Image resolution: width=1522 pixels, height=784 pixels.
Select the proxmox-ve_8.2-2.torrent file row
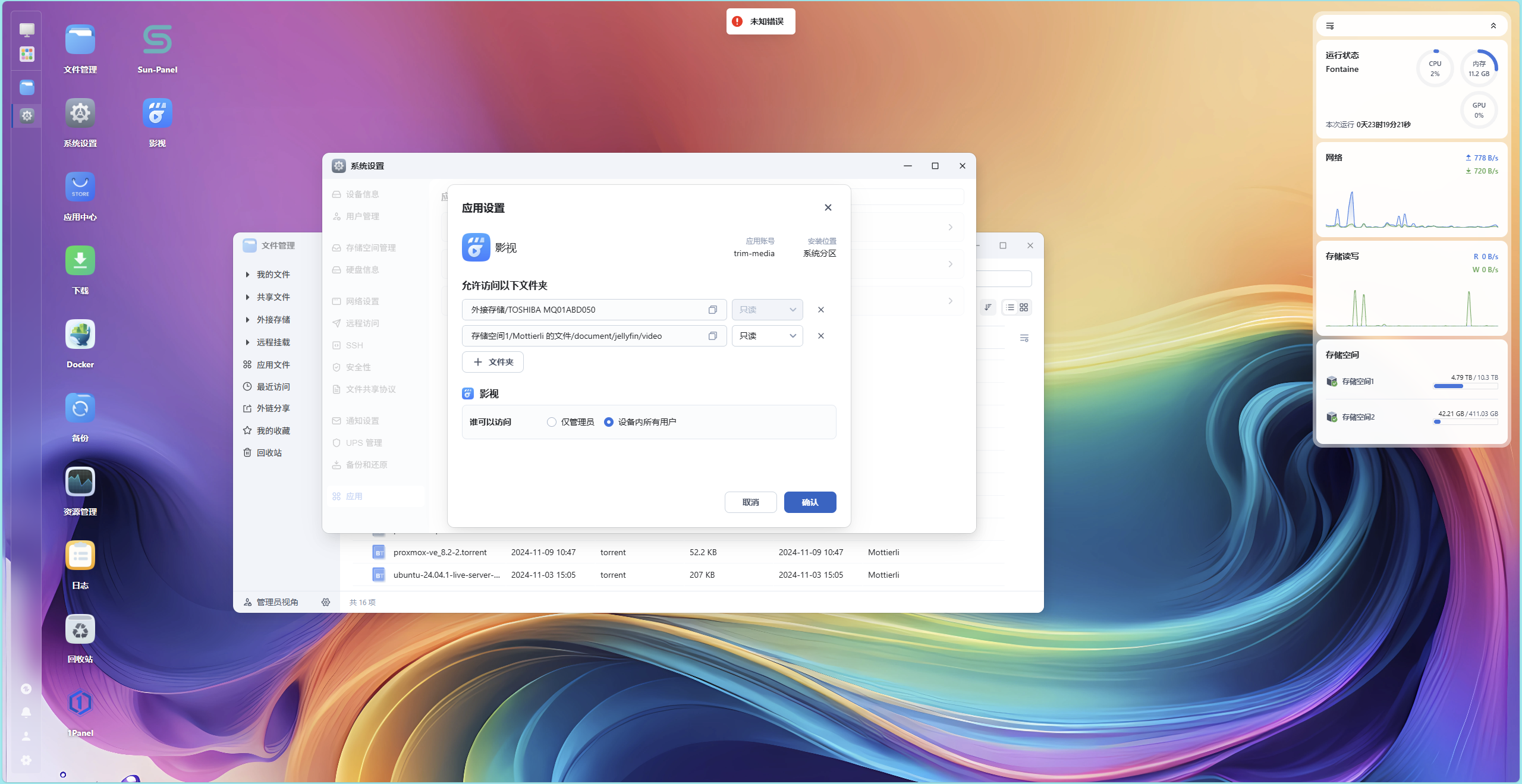click(x=440, y=552)
